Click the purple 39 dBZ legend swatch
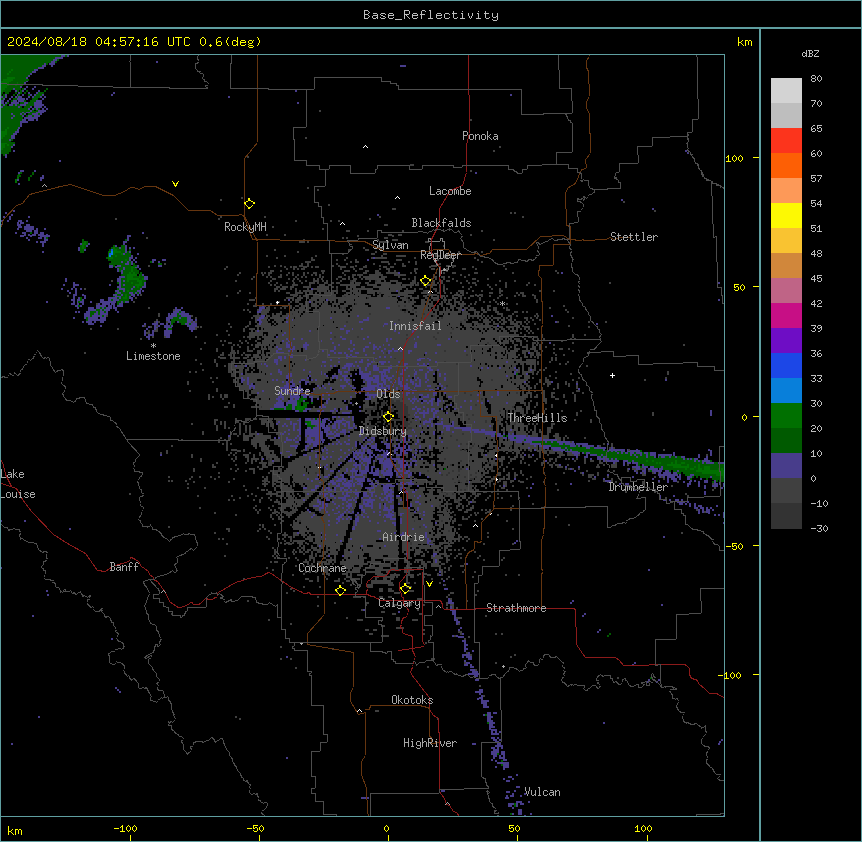862x842 pixels. pyautogui.click(x=786, y=341)
